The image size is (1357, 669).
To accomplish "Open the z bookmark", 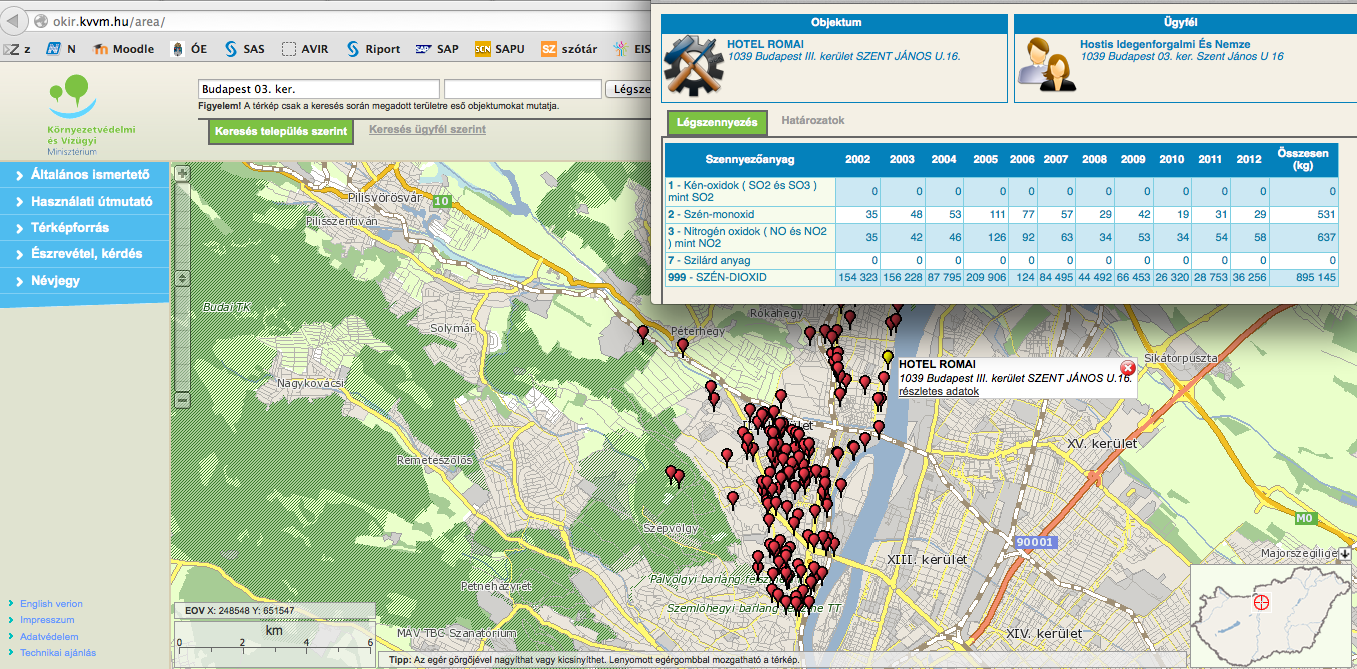I will (17, 48).
